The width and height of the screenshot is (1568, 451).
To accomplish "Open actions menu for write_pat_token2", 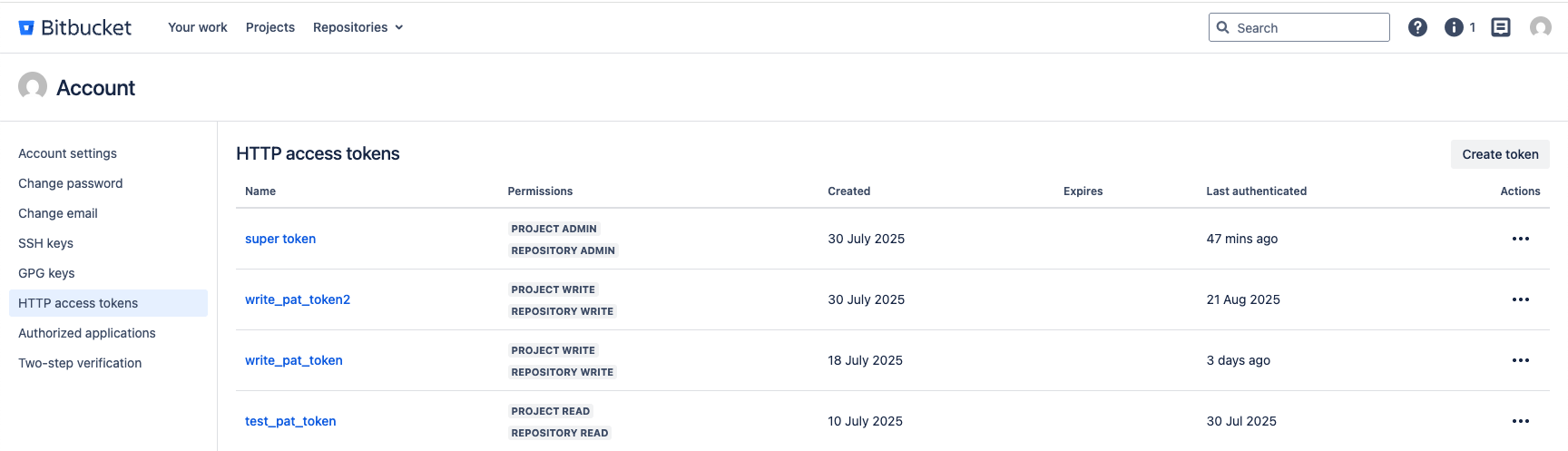I will coord(1520,299).
